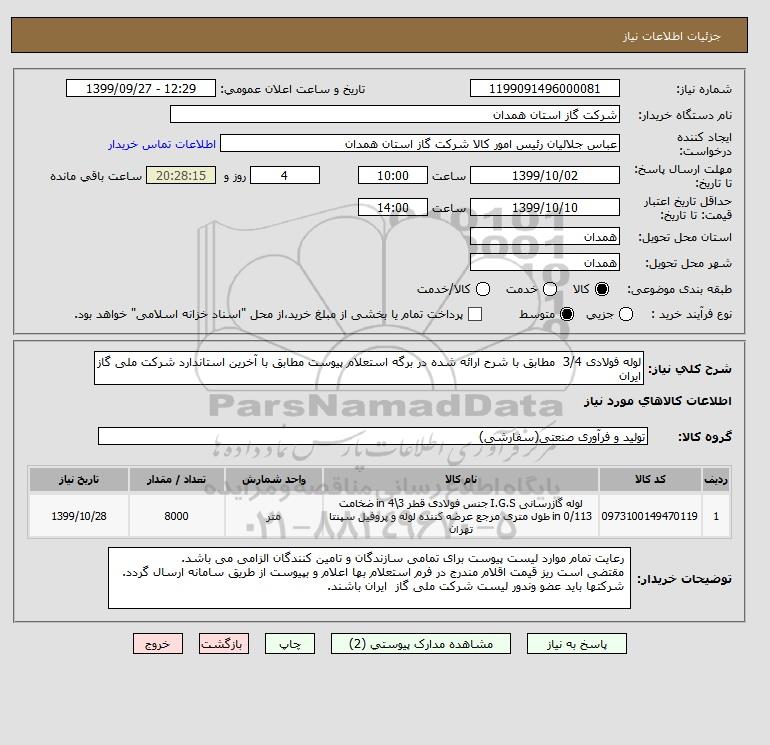Click the response time field 10:00
The height and width of the screenshot is (745, 770).
point(393,175)
